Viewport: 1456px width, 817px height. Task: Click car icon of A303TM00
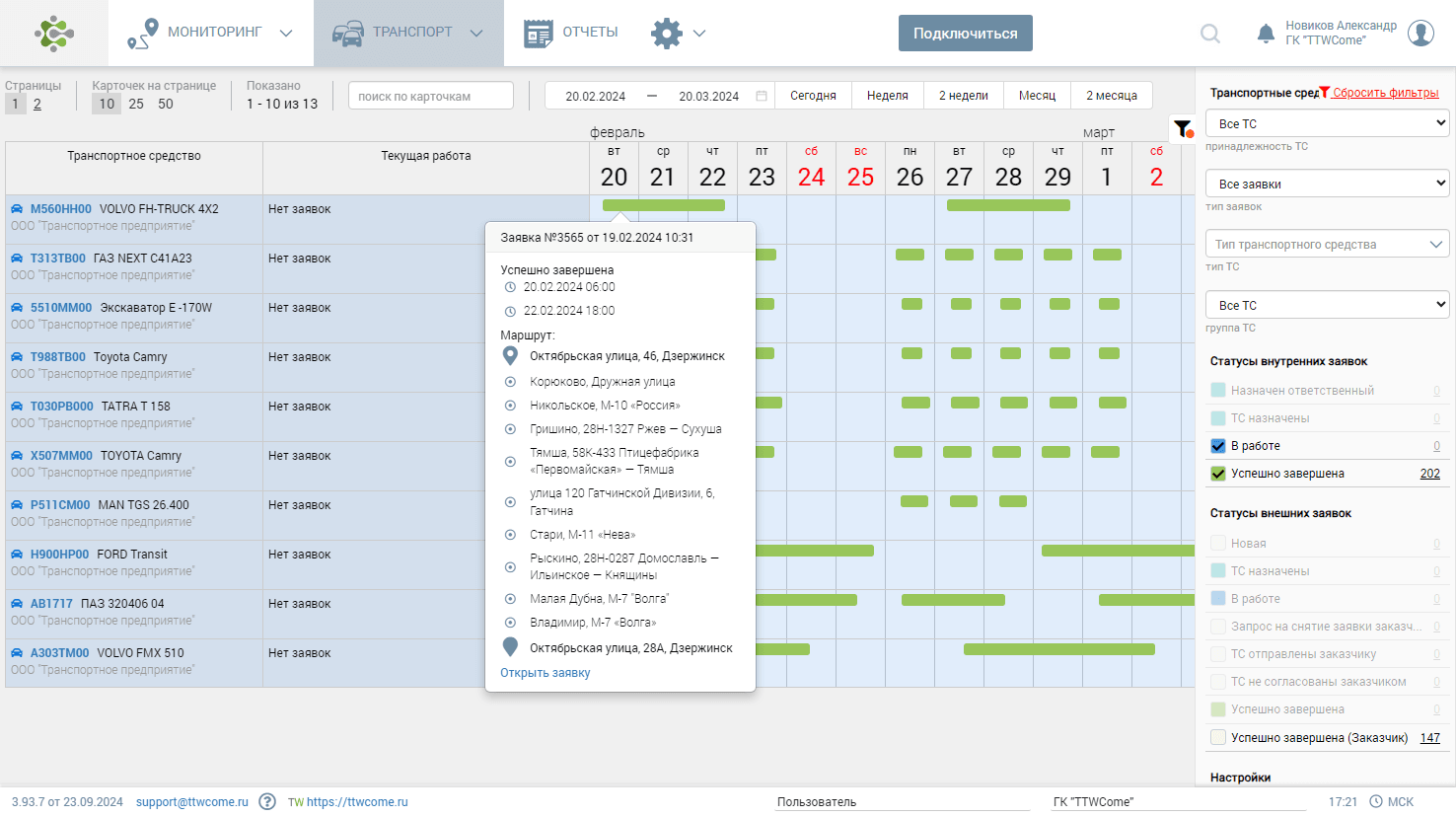pos(17,653)
